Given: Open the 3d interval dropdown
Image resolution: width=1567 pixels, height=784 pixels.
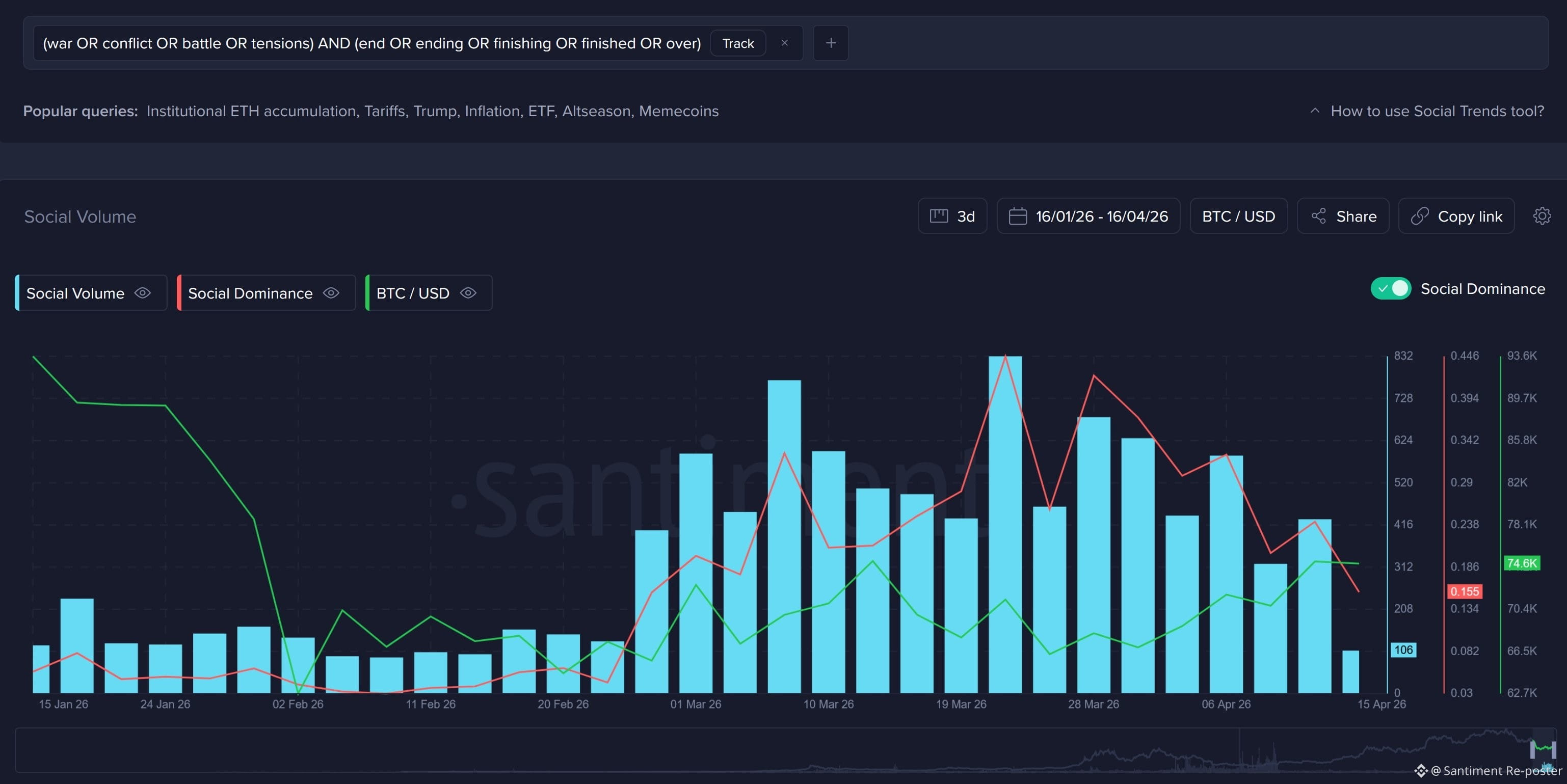Looking at the screenshot, I should point(952,216).
